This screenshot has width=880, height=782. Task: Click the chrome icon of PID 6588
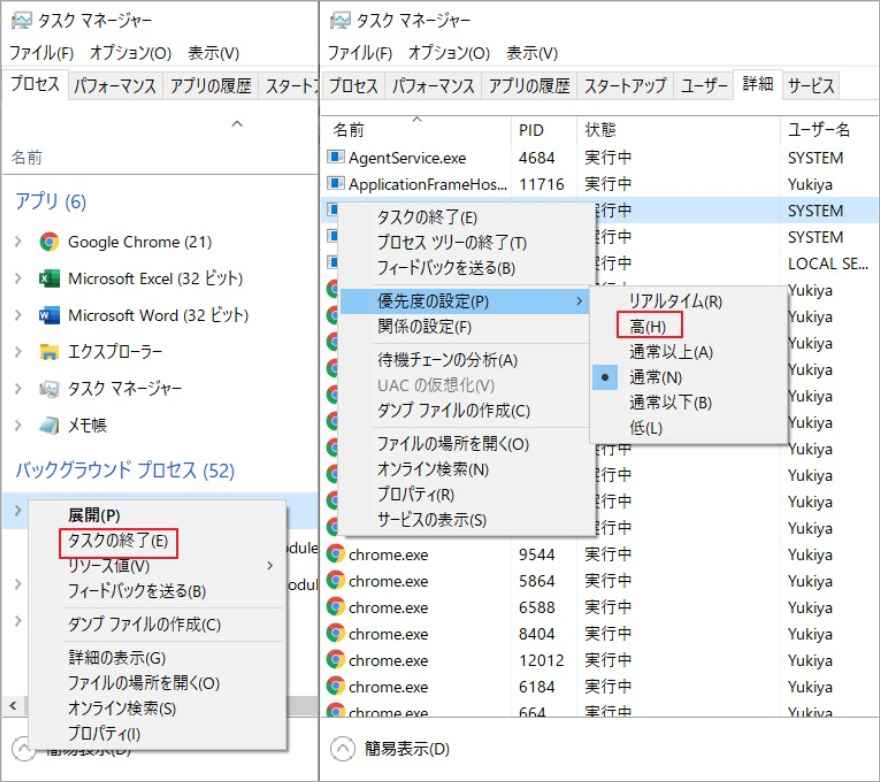[x=335, y=607]
